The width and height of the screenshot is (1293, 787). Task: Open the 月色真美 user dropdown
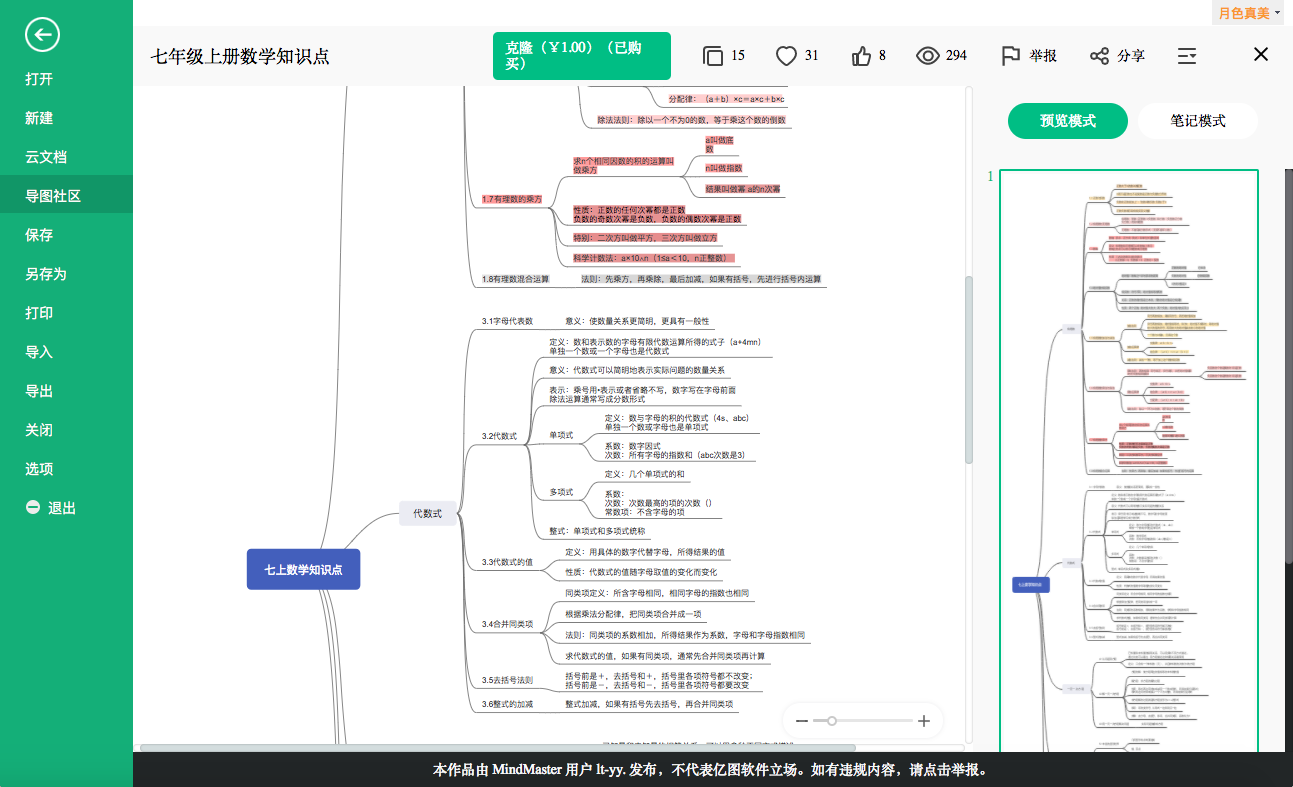1249,13
